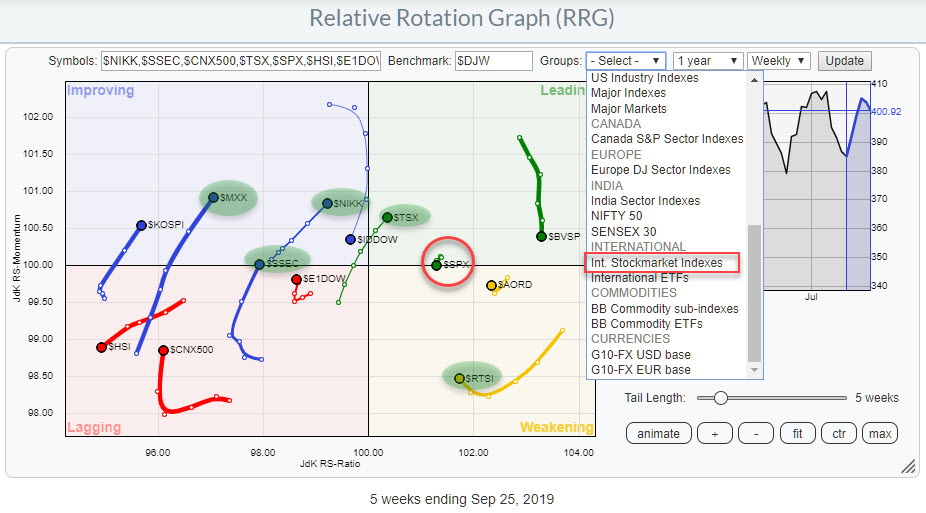This screenshot has width=926, height=513.
Task: Open the Groups select dropdown
Action: tap(625, 61)
